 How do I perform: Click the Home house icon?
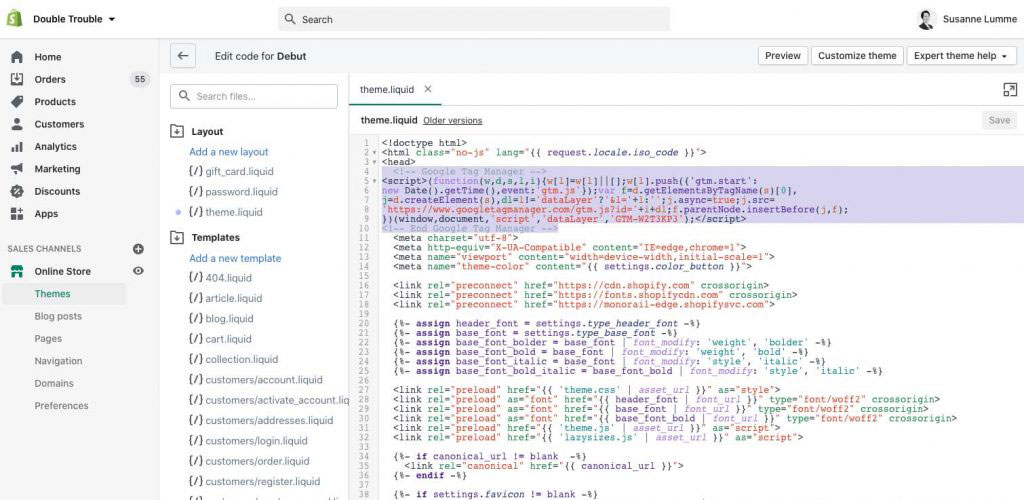pos(17,57)
